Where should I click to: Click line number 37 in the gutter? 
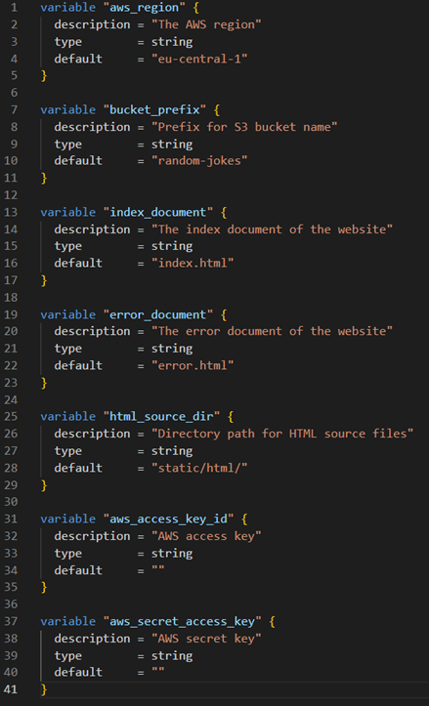click(x=11, y=621)
